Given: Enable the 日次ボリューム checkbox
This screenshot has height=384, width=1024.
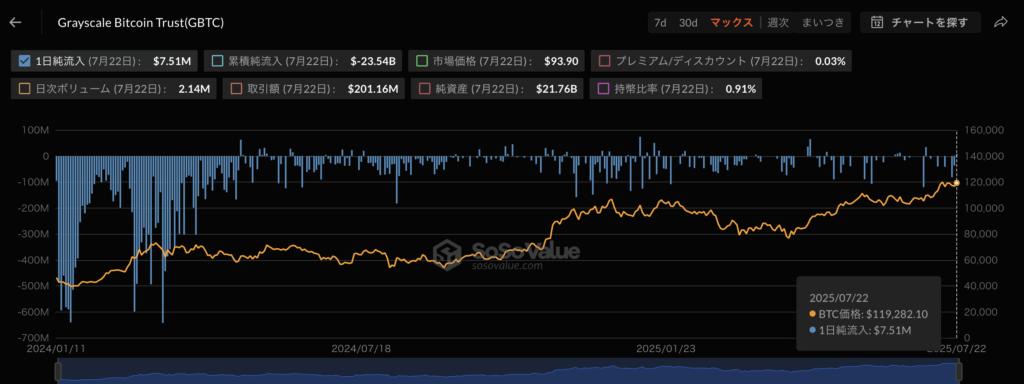Looking at the screenshot, I should 25,89.
